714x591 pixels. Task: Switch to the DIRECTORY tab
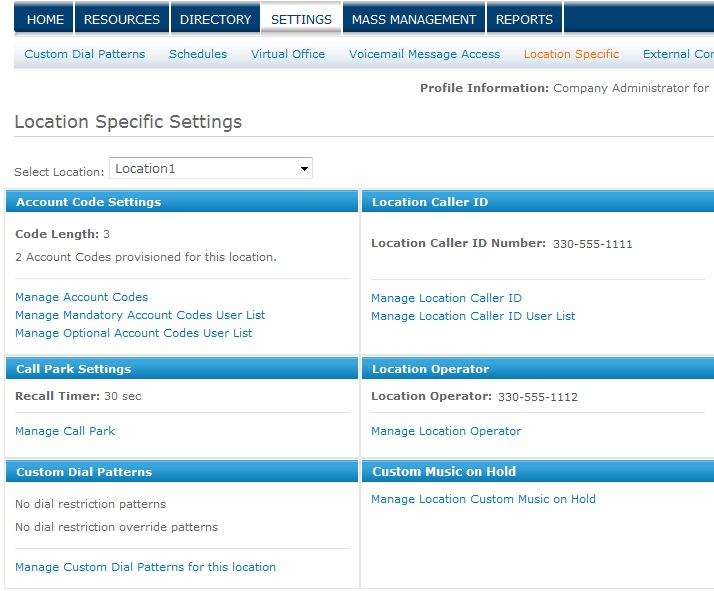[215, 19]
